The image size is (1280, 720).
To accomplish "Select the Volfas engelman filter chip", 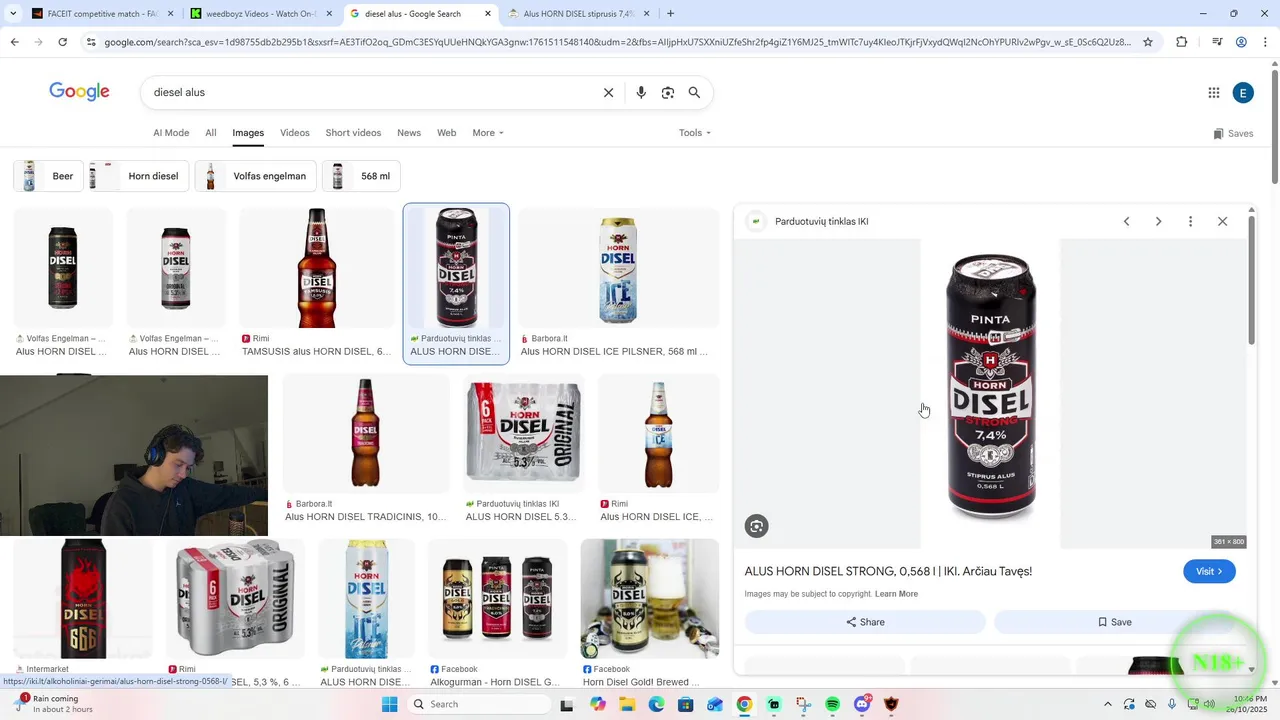I will click(x=256, y=176).
